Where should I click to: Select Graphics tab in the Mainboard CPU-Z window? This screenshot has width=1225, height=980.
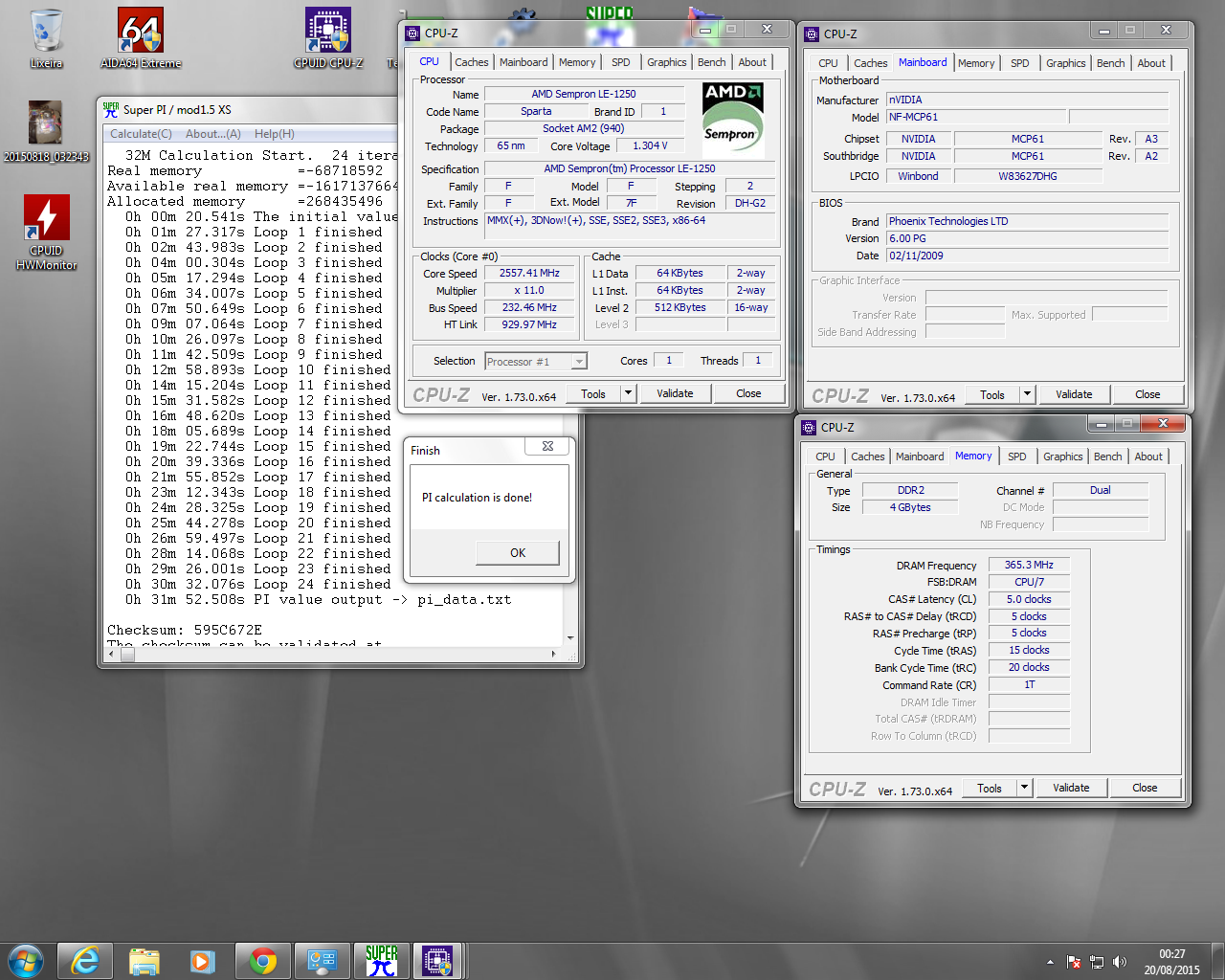(1065, 63)
